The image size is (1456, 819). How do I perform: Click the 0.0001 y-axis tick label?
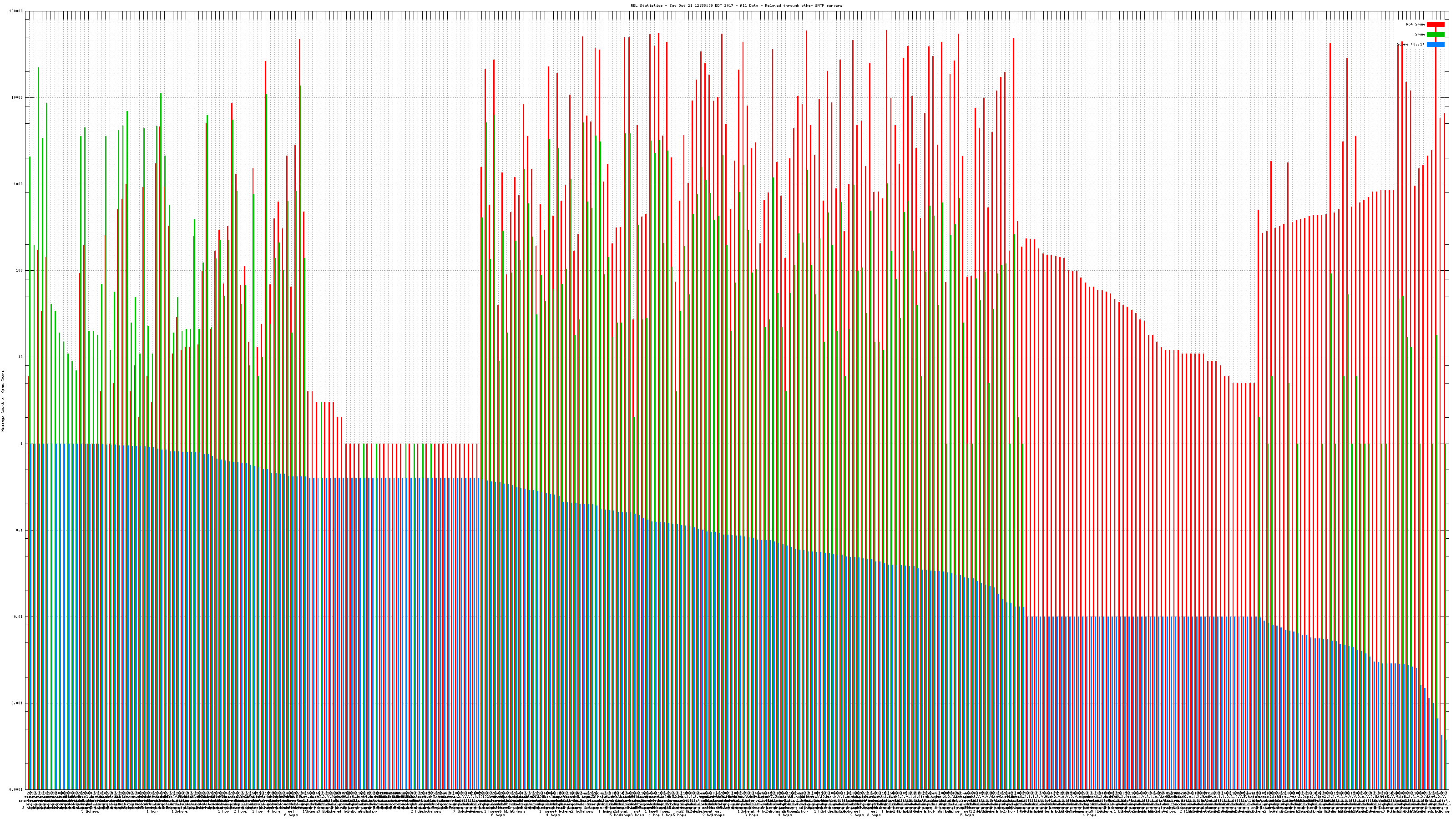tap(16, 789)
